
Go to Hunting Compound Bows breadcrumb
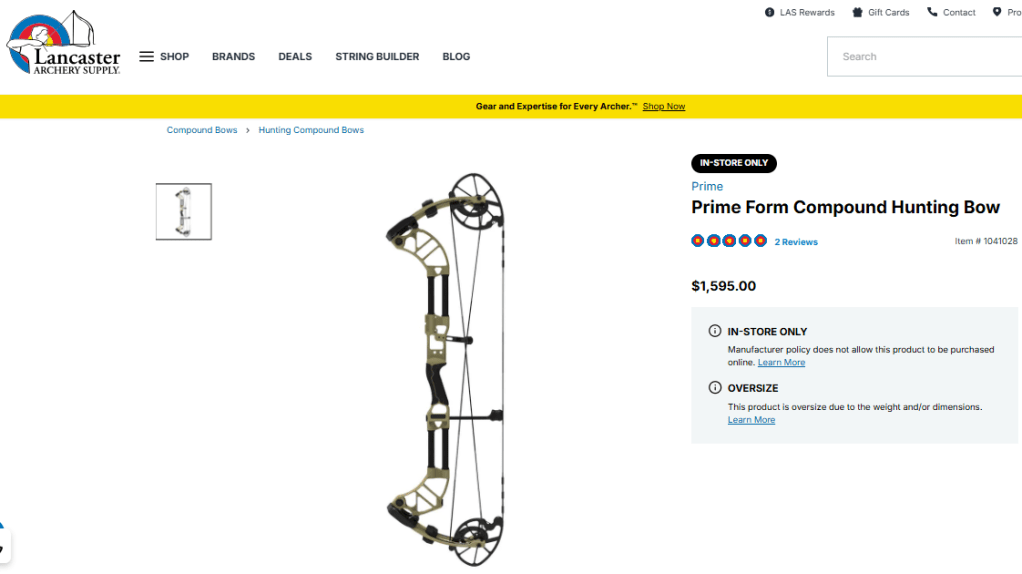pos(311,130)
